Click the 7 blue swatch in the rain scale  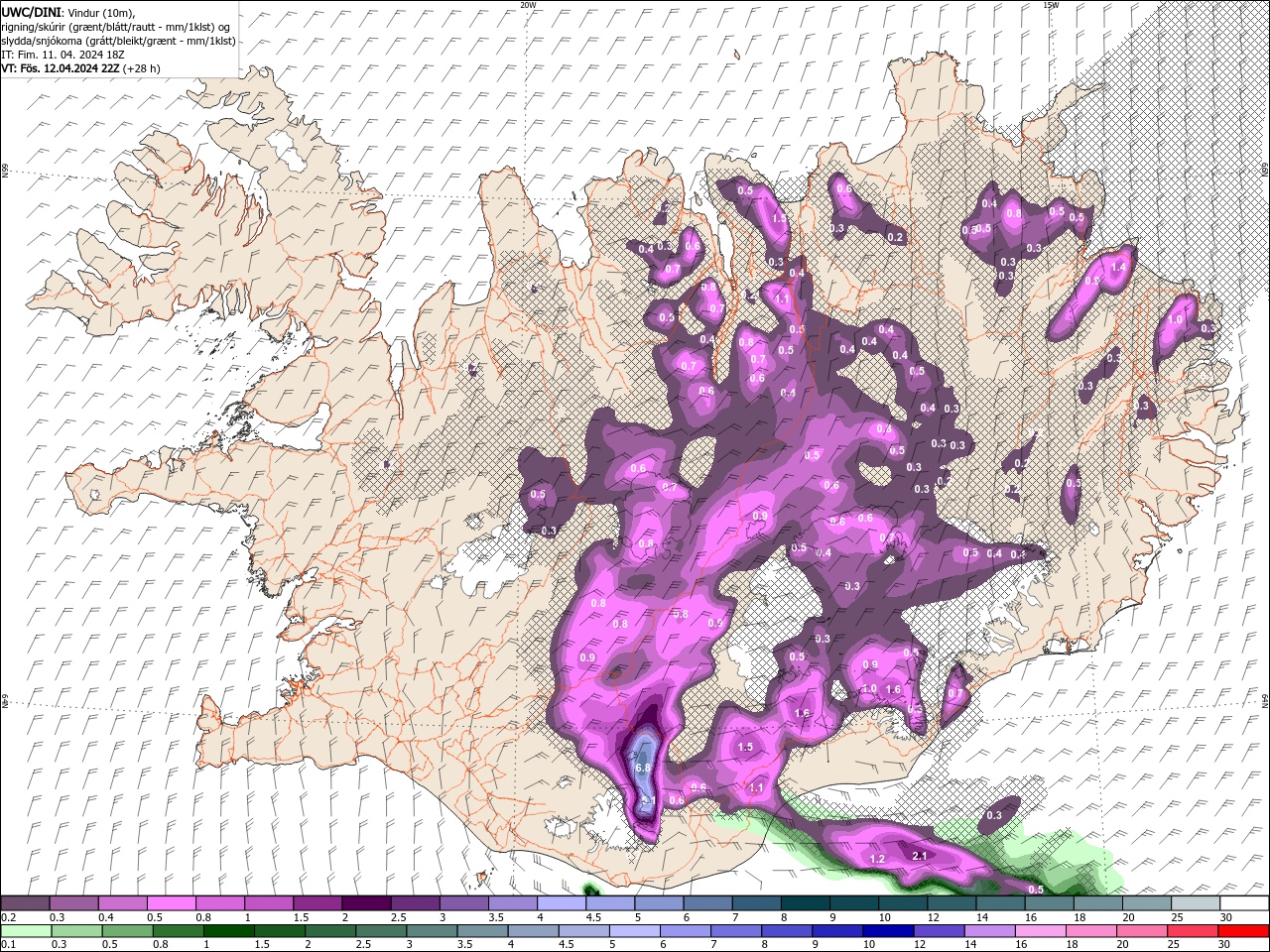(735, 931)
